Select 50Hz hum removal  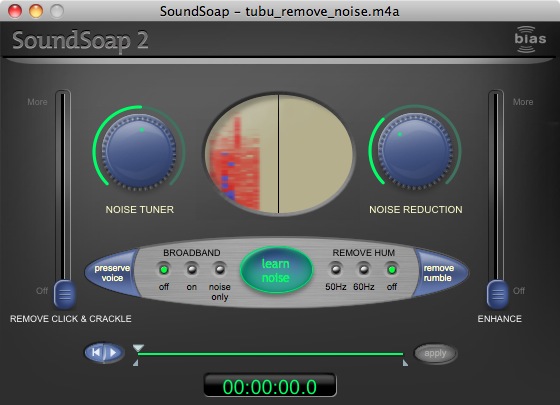(336, 270)
